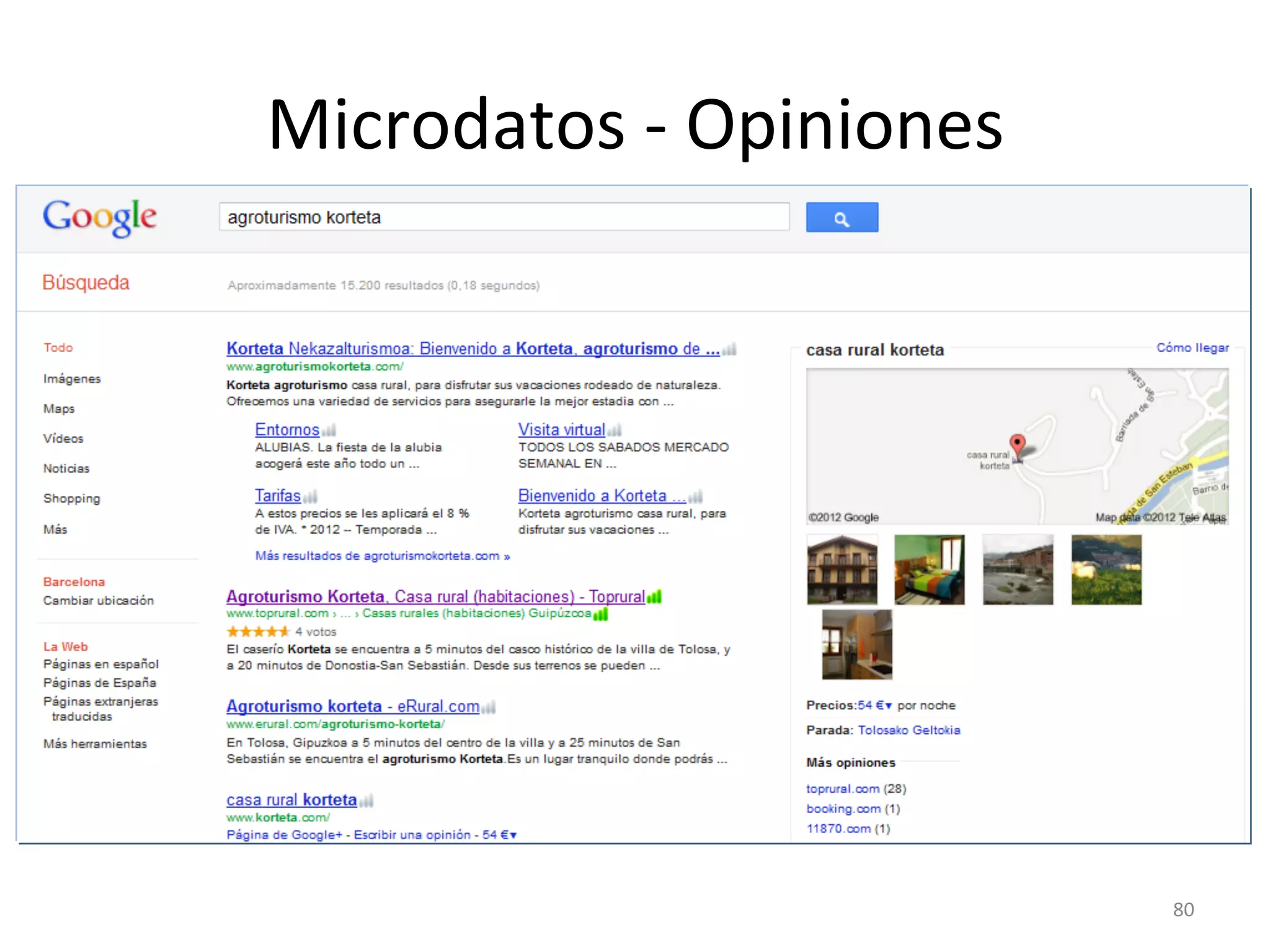This screenshot has height=952, width=1270.
Task: Open Agroturismo Korteta Toprural result
Action: click(x=436, y=596)
